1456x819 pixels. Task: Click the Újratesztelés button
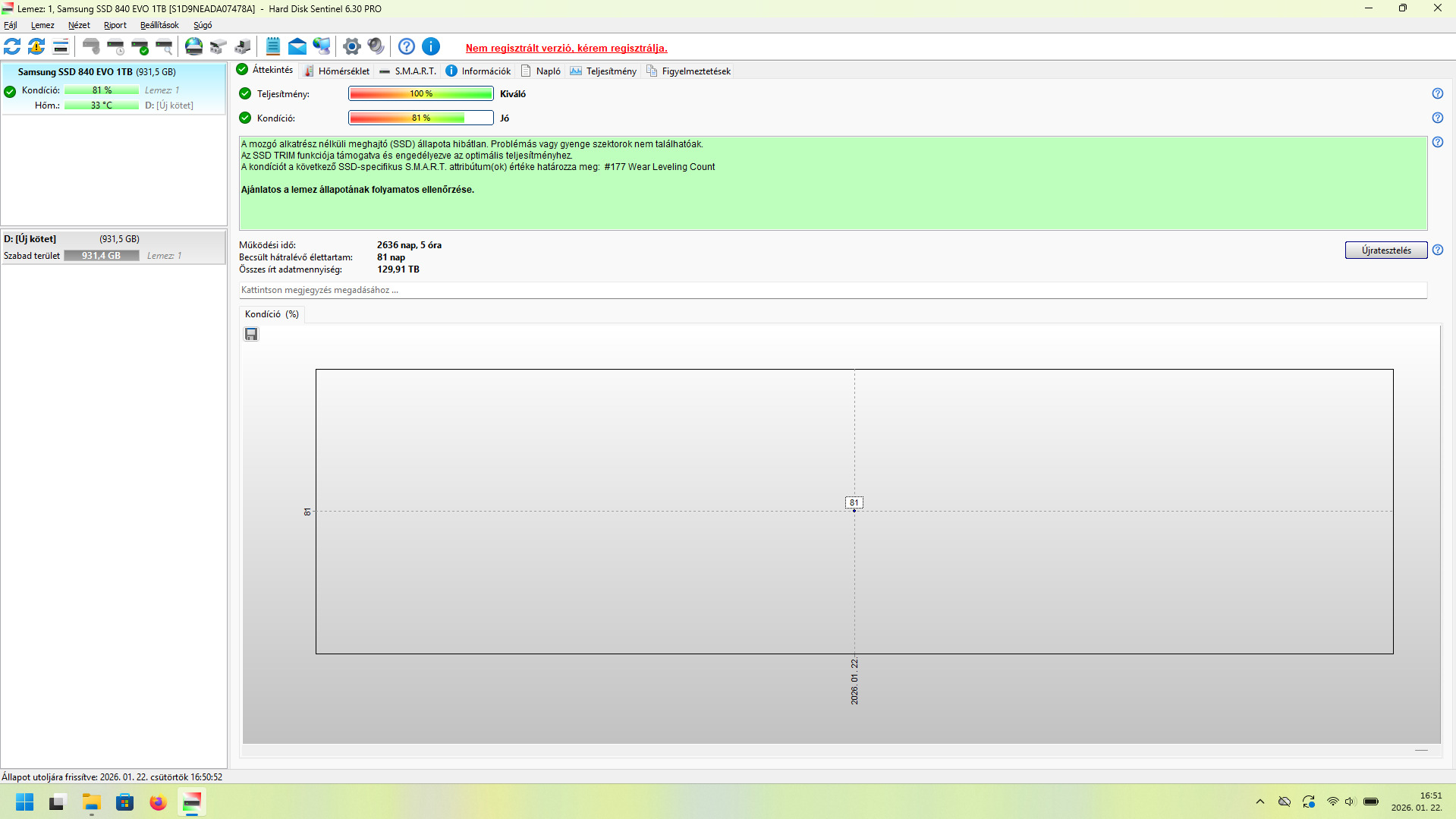pos(1386,250)
